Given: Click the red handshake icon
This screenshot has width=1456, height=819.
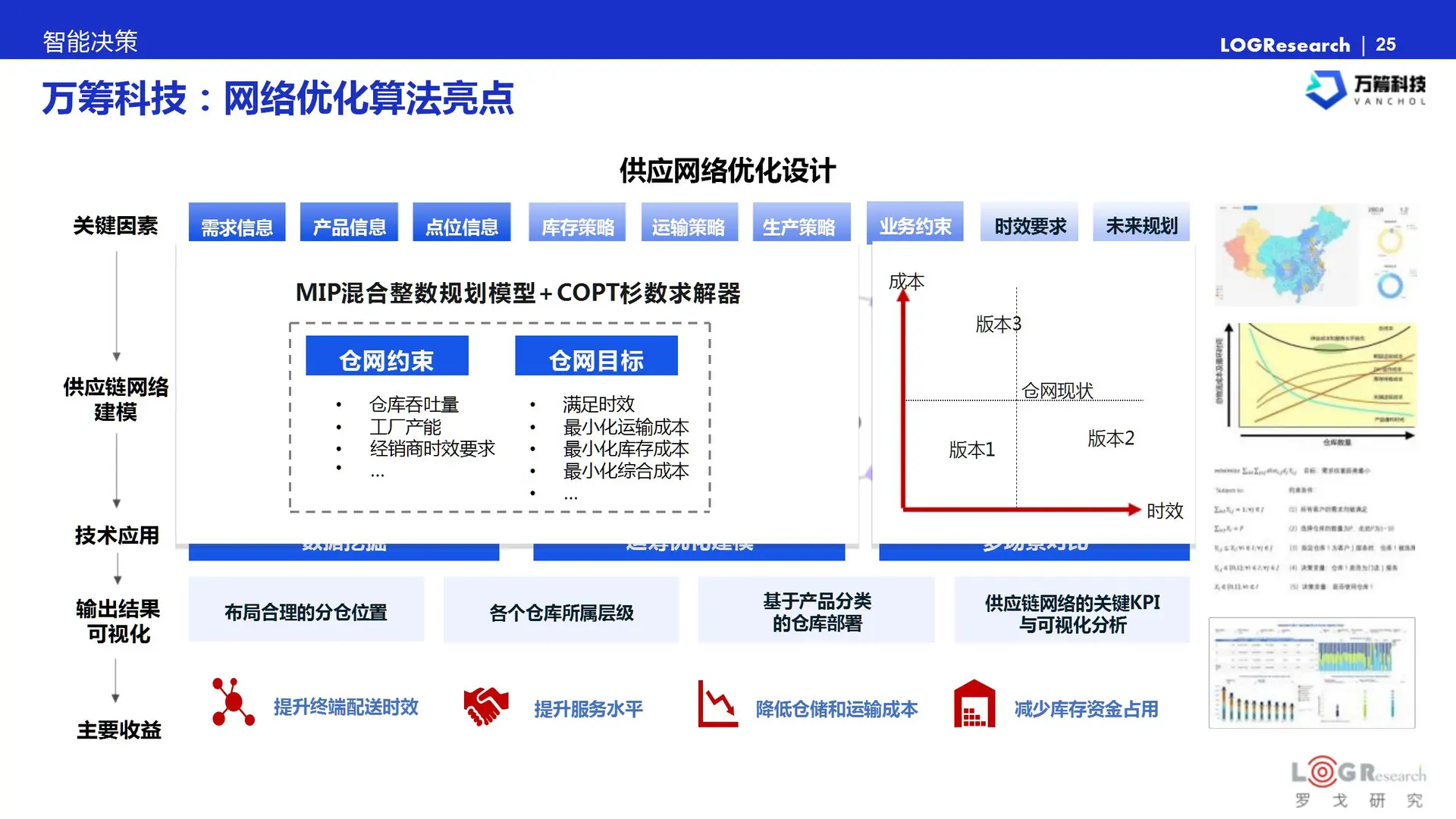Looking at the screenshot, I should coord(485,706).
